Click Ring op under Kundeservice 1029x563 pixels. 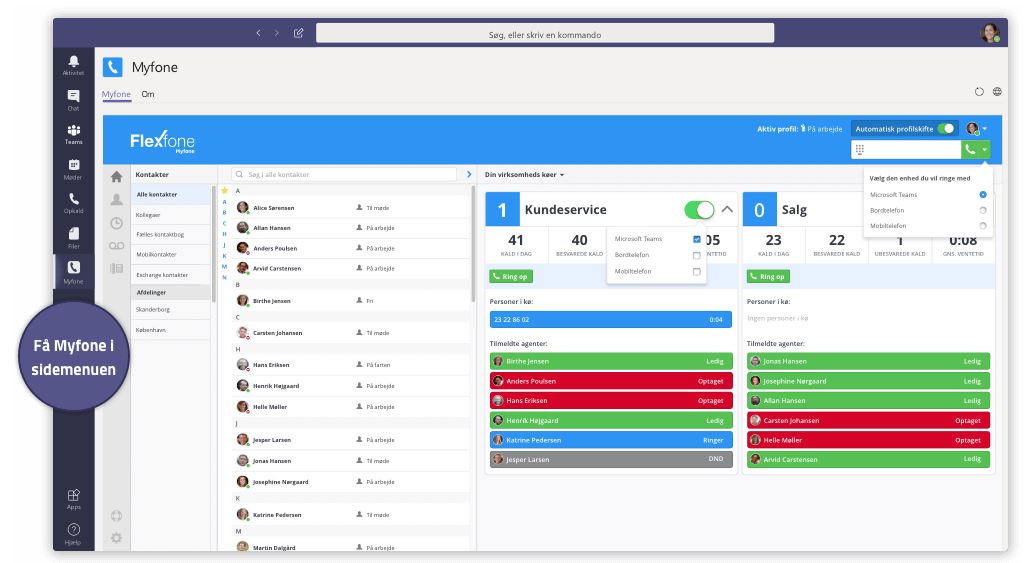click(x=511, y=277)
